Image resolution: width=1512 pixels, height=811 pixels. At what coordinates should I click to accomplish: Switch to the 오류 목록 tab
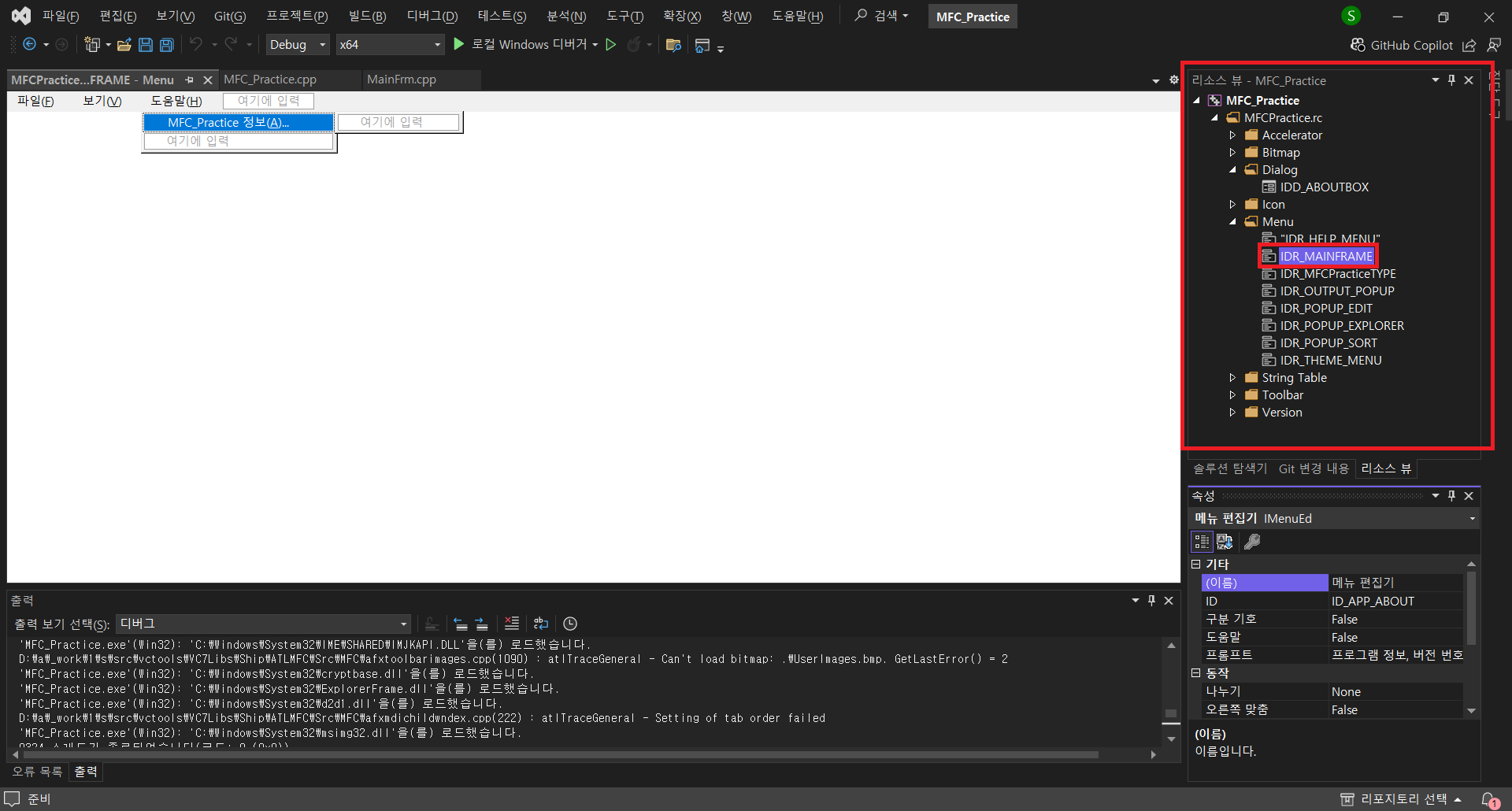(x=37, y=772)
